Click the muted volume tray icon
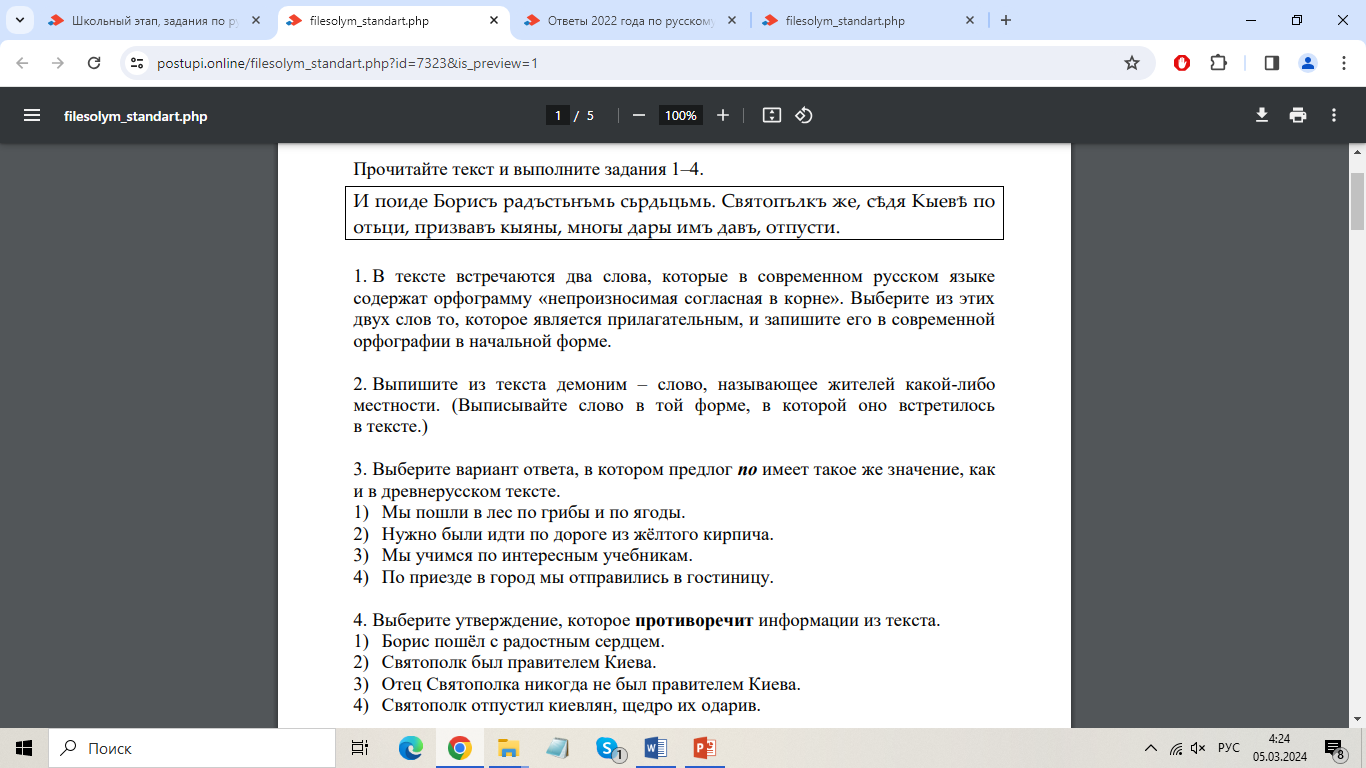 tap(1198, 748)
